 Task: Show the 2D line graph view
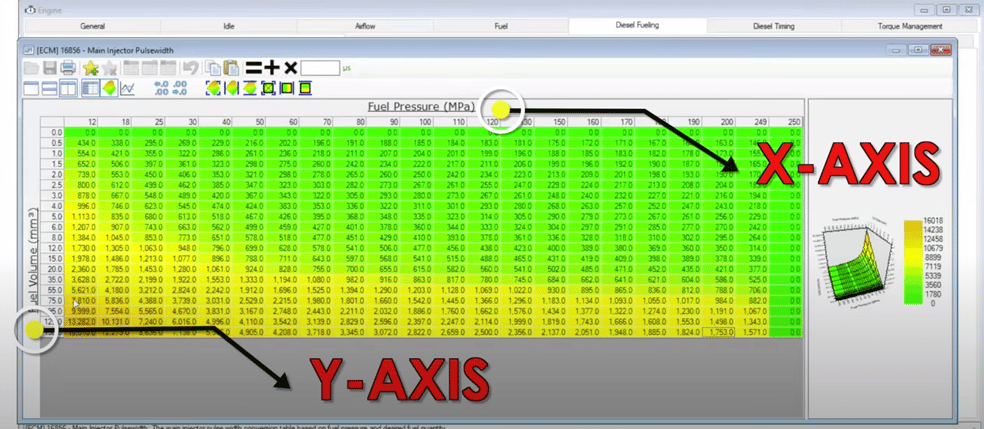127,88
